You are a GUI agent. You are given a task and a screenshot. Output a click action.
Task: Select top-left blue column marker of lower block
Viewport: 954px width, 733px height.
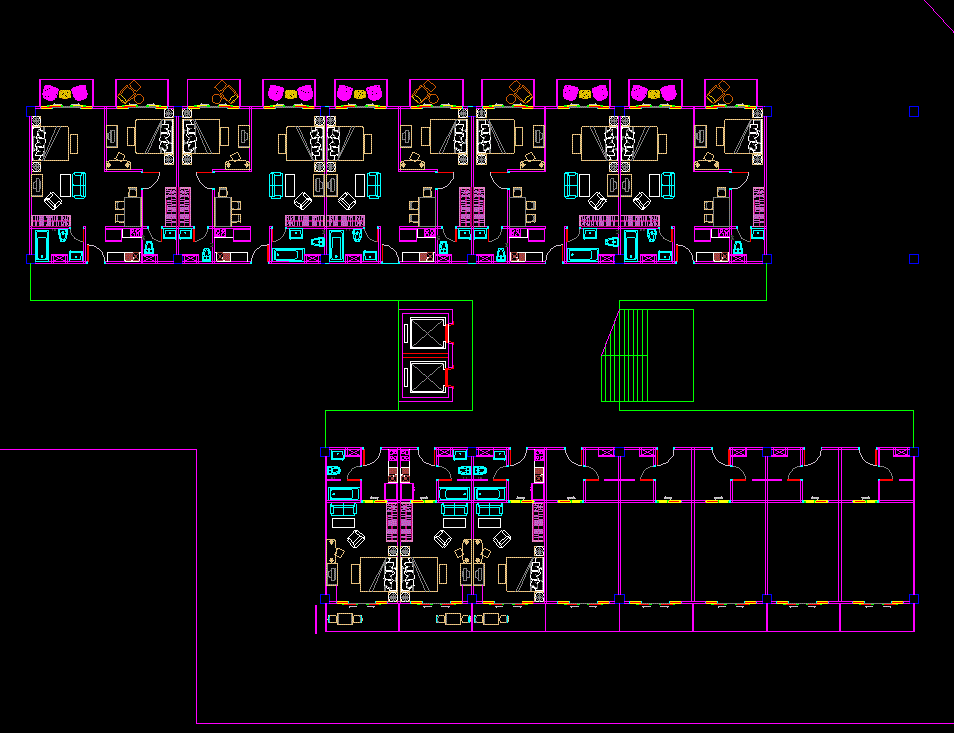[x=324, y=453]
